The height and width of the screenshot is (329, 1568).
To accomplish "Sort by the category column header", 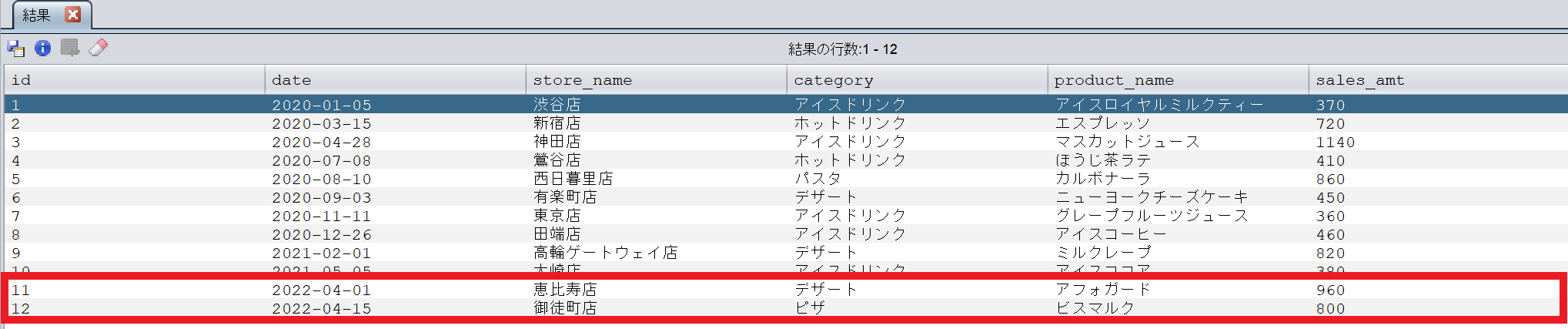I will coord(918,80).
